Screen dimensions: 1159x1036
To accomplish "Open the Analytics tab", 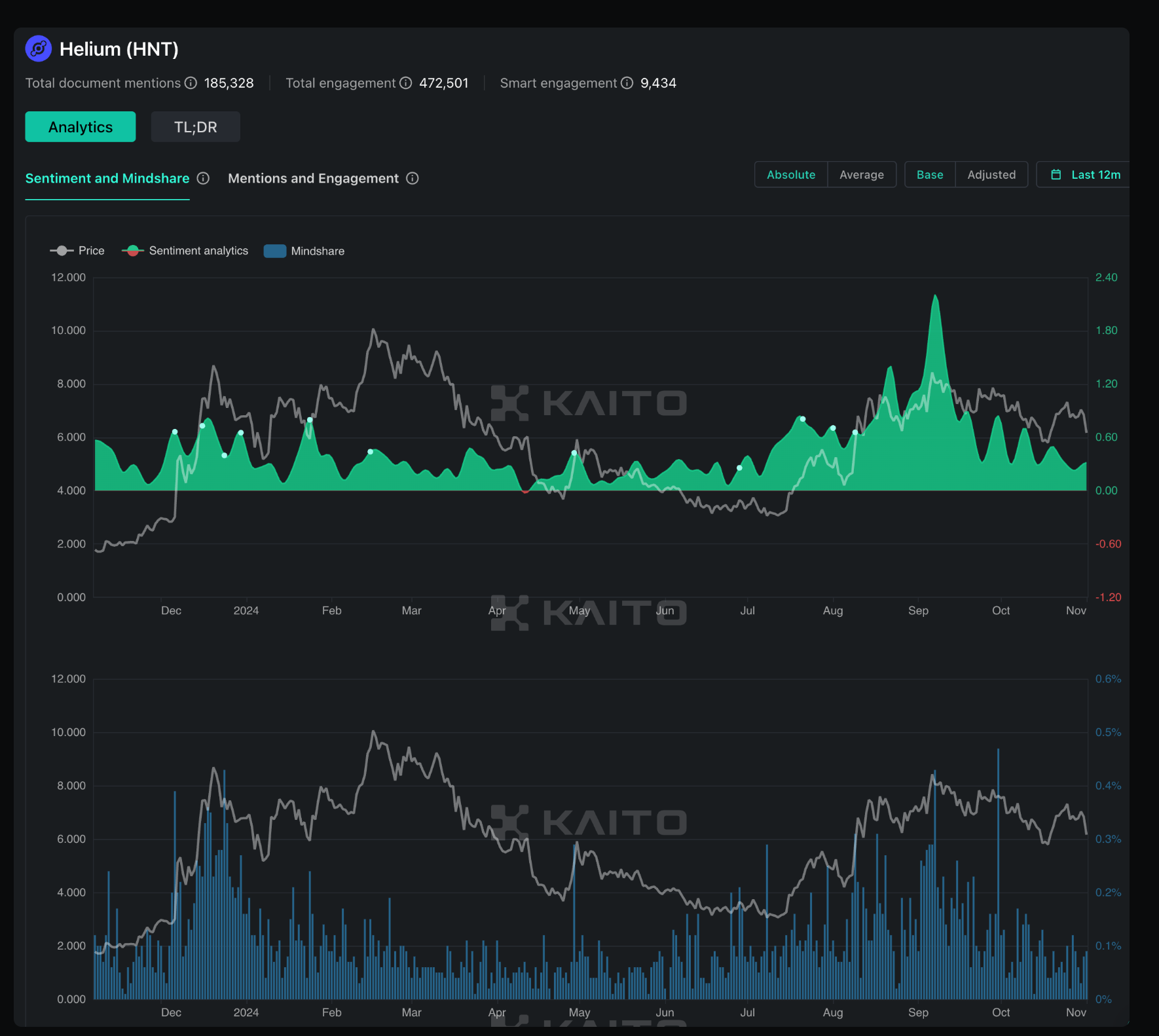I will 81,127.
